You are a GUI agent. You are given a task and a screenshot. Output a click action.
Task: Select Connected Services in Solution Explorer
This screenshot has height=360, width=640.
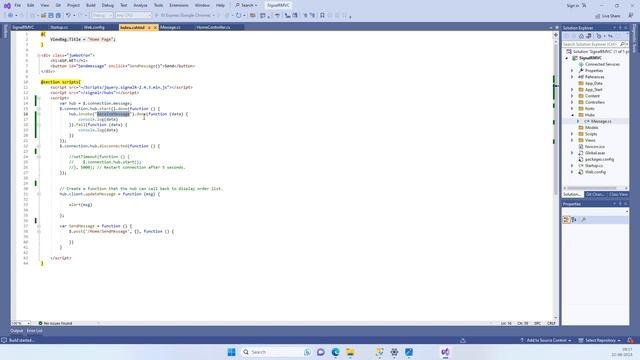point(602,64)
